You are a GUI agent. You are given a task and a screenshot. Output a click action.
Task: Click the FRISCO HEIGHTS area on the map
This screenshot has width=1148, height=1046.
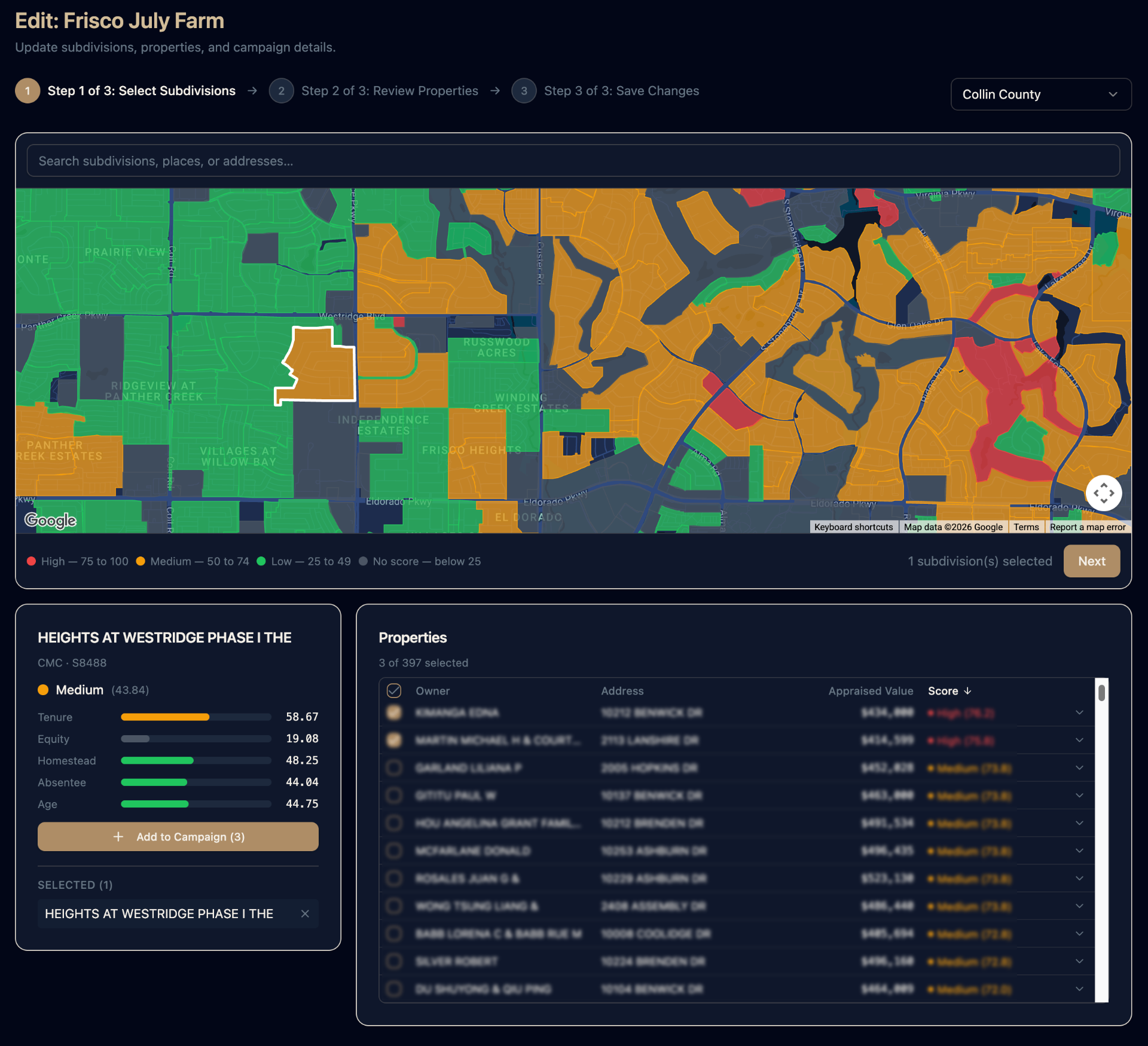tap(471, 450)
